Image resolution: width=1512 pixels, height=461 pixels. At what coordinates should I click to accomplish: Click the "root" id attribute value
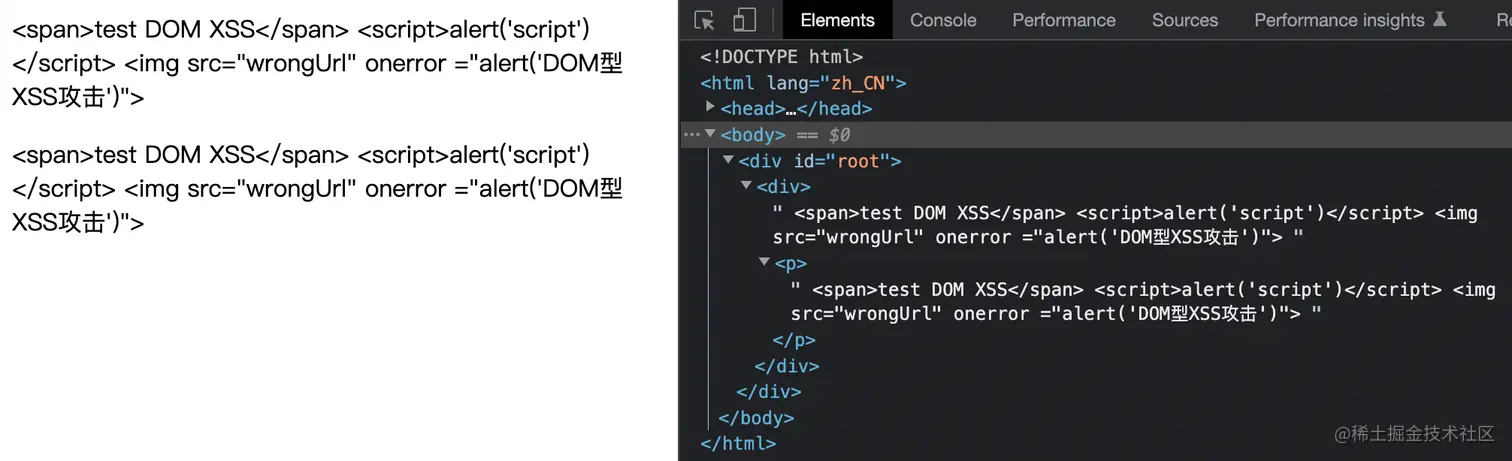coord(857,161)
